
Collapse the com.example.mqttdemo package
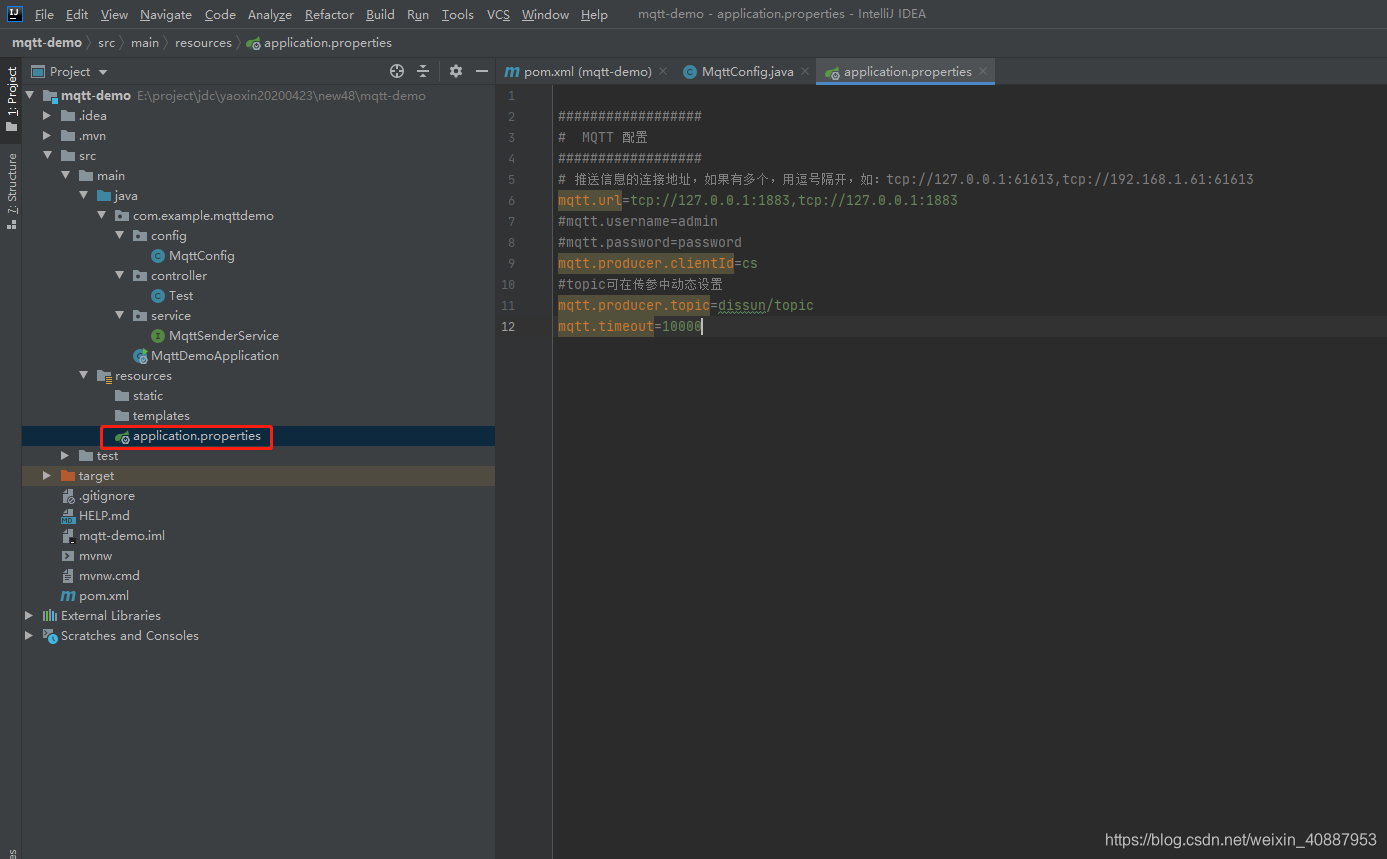coord(101,216)
